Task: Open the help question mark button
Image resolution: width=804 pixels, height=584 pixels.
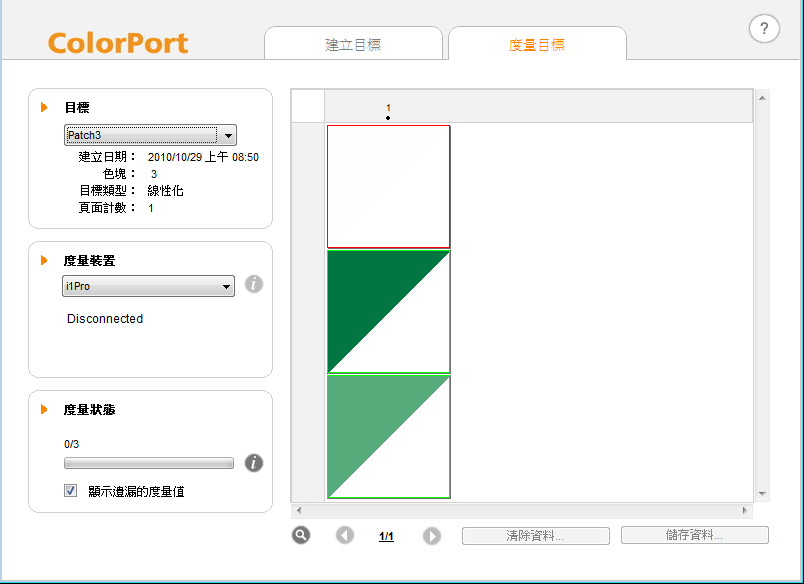Action: [x=764, y=29]
